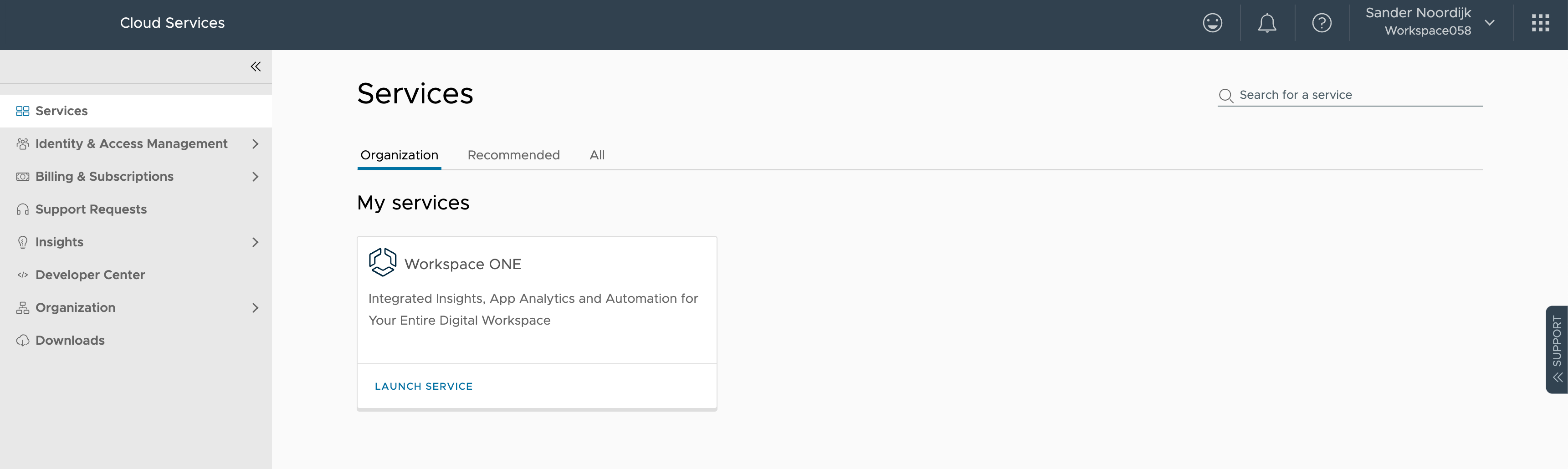
Task: Click the Downloads cloud icon
Action: 22,340
